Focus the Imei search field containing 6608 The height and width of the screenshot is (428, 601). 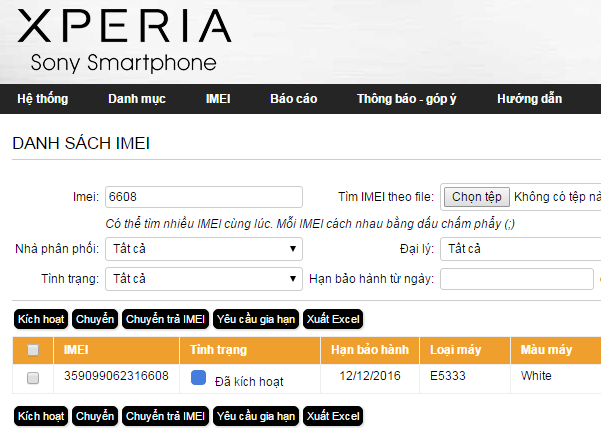[x=204, y=197]
